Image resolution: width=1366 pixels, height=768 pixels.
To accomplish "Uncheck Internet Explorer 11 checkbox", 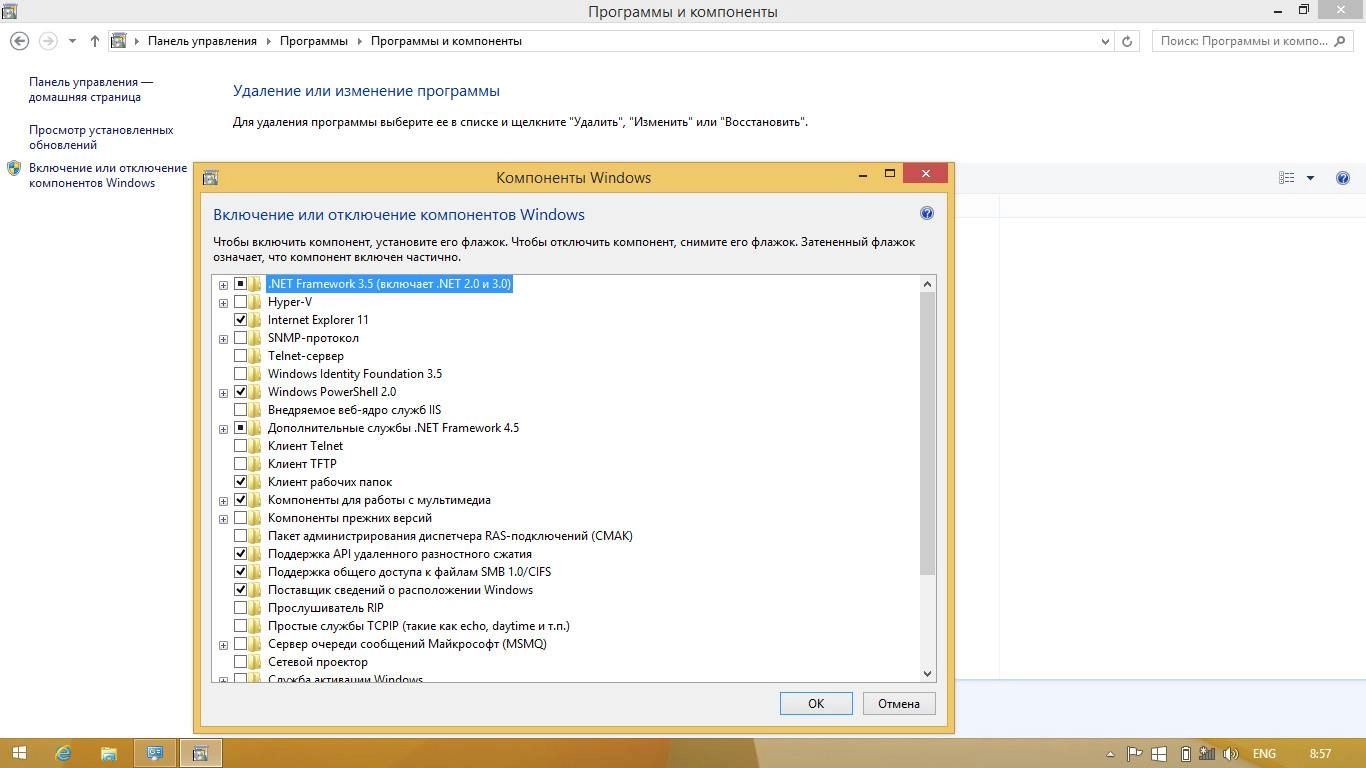I will [x=240, y=320].
